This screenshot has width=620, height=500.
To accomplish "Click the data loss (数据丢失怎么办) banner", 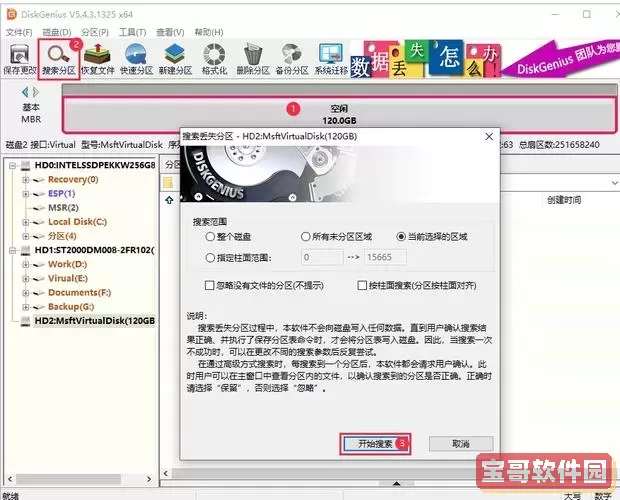I will pos(425,58).
